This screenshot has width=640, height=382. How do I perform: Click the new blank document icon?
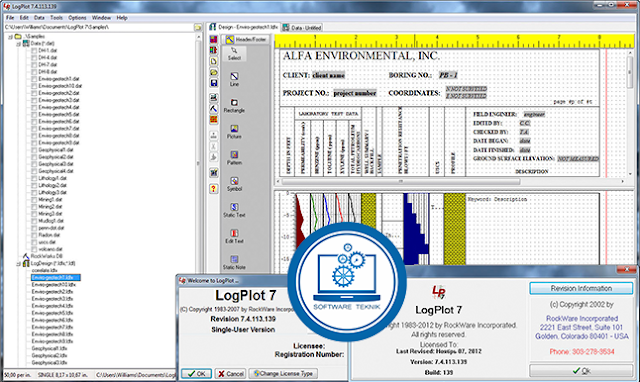[213, 61]
